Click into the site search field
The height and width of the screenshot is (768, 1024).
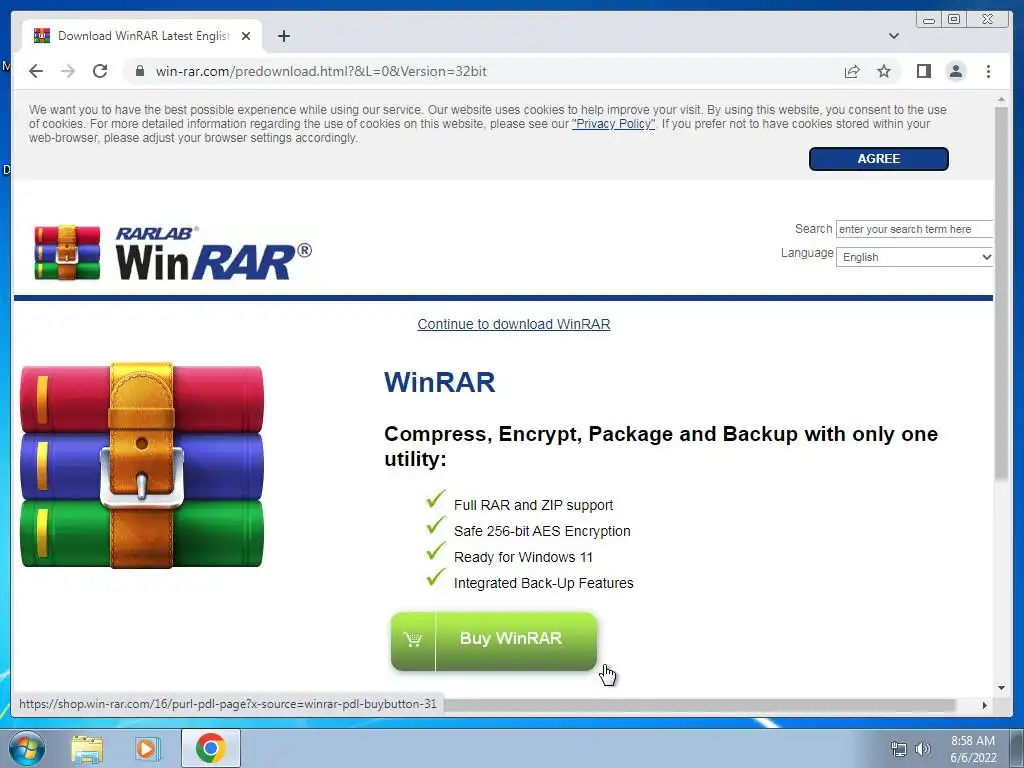tap(914, 229)
